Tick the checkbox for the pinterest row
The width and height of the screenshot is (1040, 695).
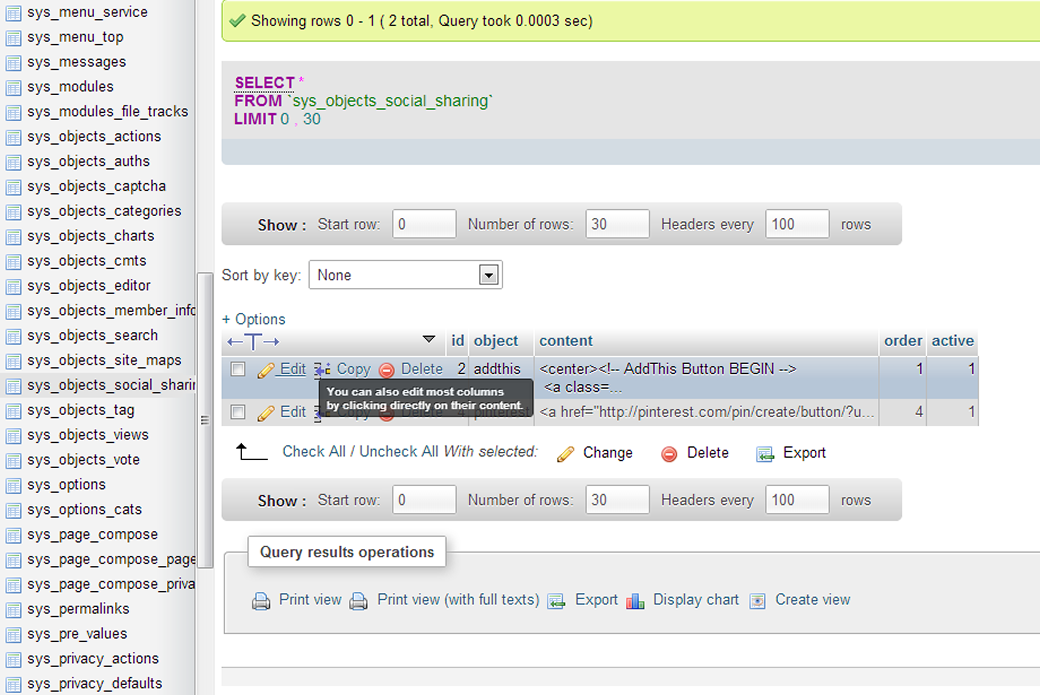pyautogui.click(x=238, y=411)
